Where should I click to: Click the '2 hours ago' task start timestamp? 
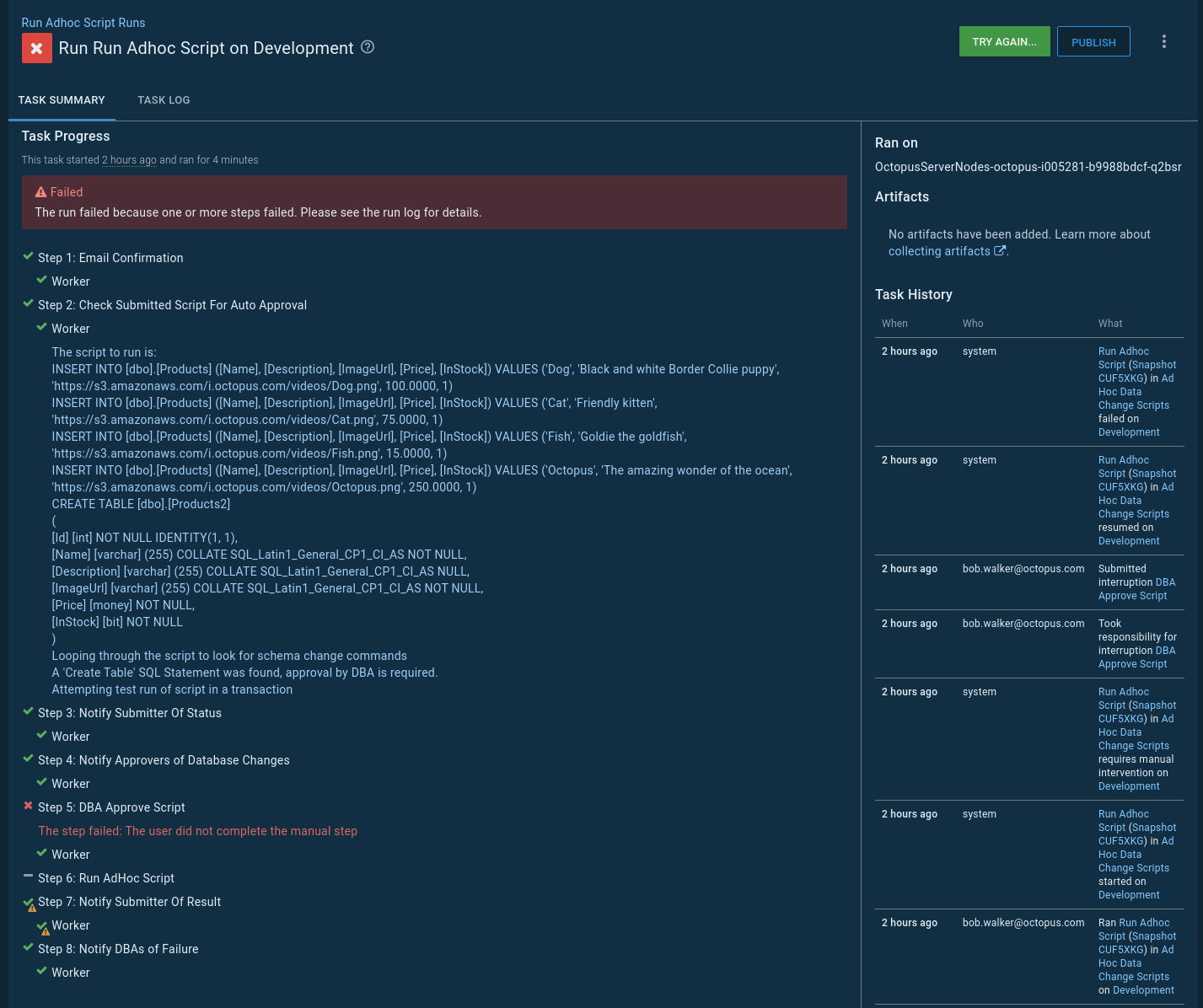pyautogui.click(x=129, y=160)
